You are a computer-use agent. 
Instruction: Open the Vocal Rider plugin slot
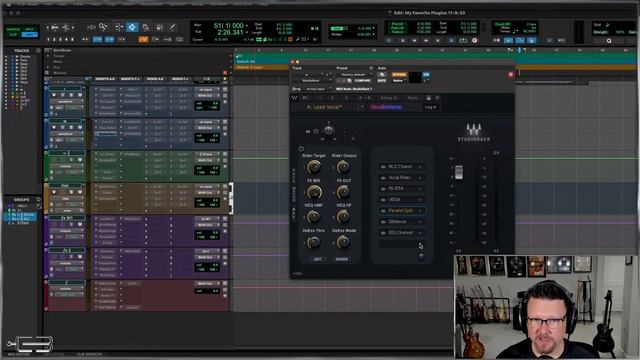pyautogui.click(x=402, y=178)
